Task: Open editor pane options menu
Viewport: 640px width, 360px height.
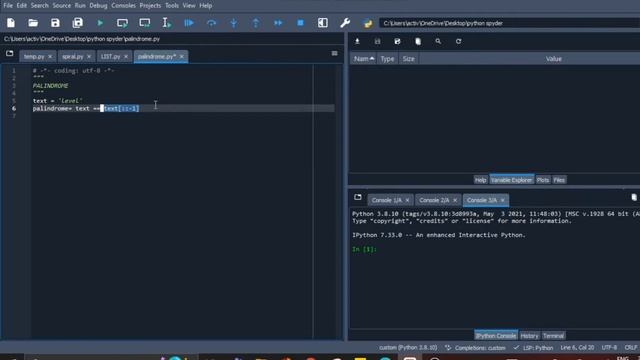Action: tap(334, 53)
